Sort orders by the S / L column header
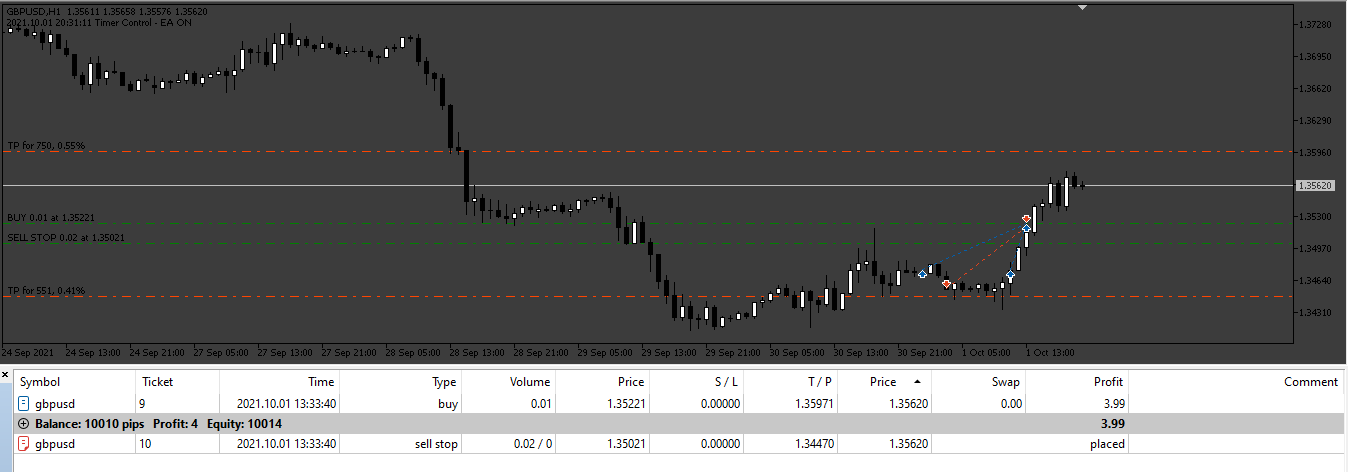 (x=725, y=381)
